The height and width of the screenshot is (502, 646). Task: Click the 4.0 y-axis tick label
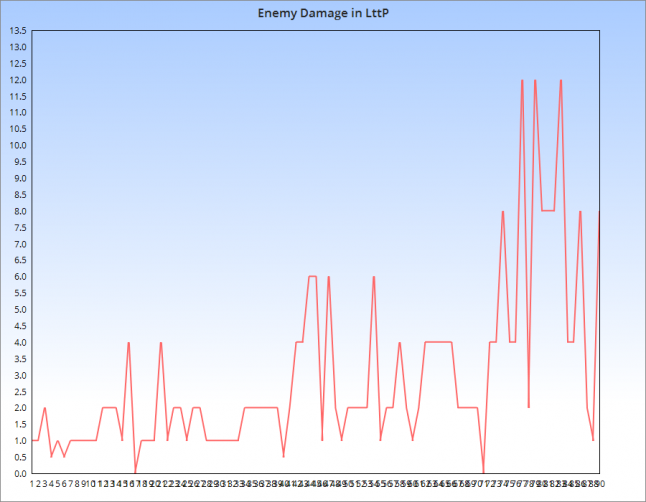[17, 342]
